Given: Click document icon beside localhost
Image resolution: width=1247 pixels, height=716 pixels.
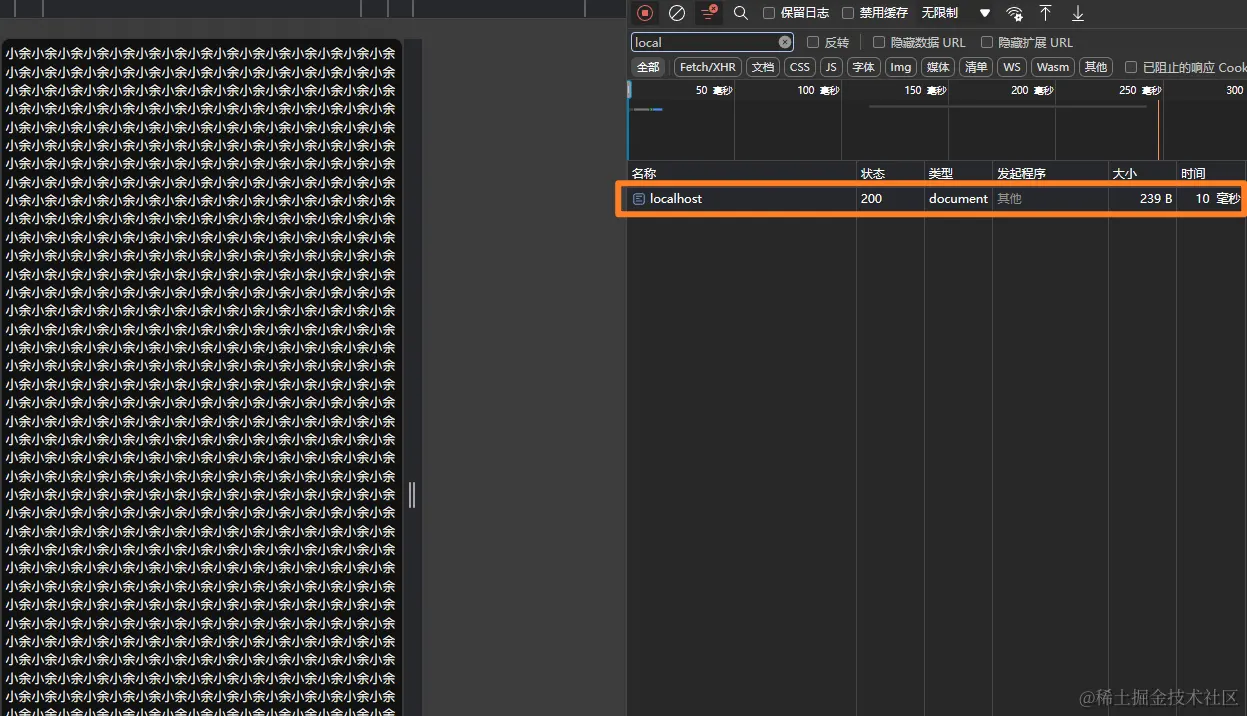Looking at the screenshot, I should pyautogui.click(x=639, y=199).
